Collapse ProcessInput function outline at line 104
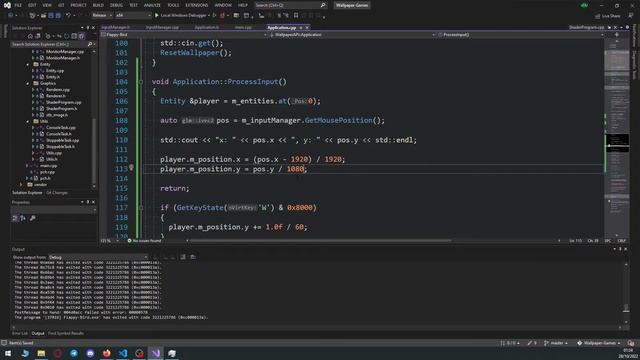 [141, 82]
